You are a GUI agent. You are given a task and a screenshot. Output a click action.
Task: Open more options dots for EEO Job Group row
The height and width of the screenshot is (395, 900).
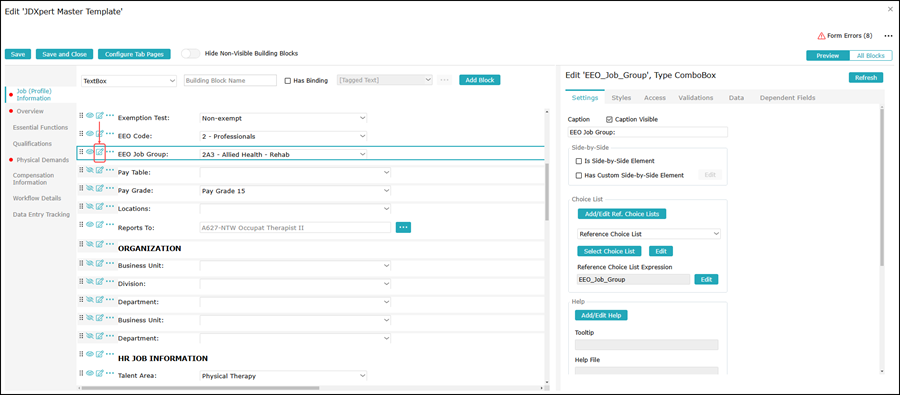pyautogui.click(x=110, y=152)
